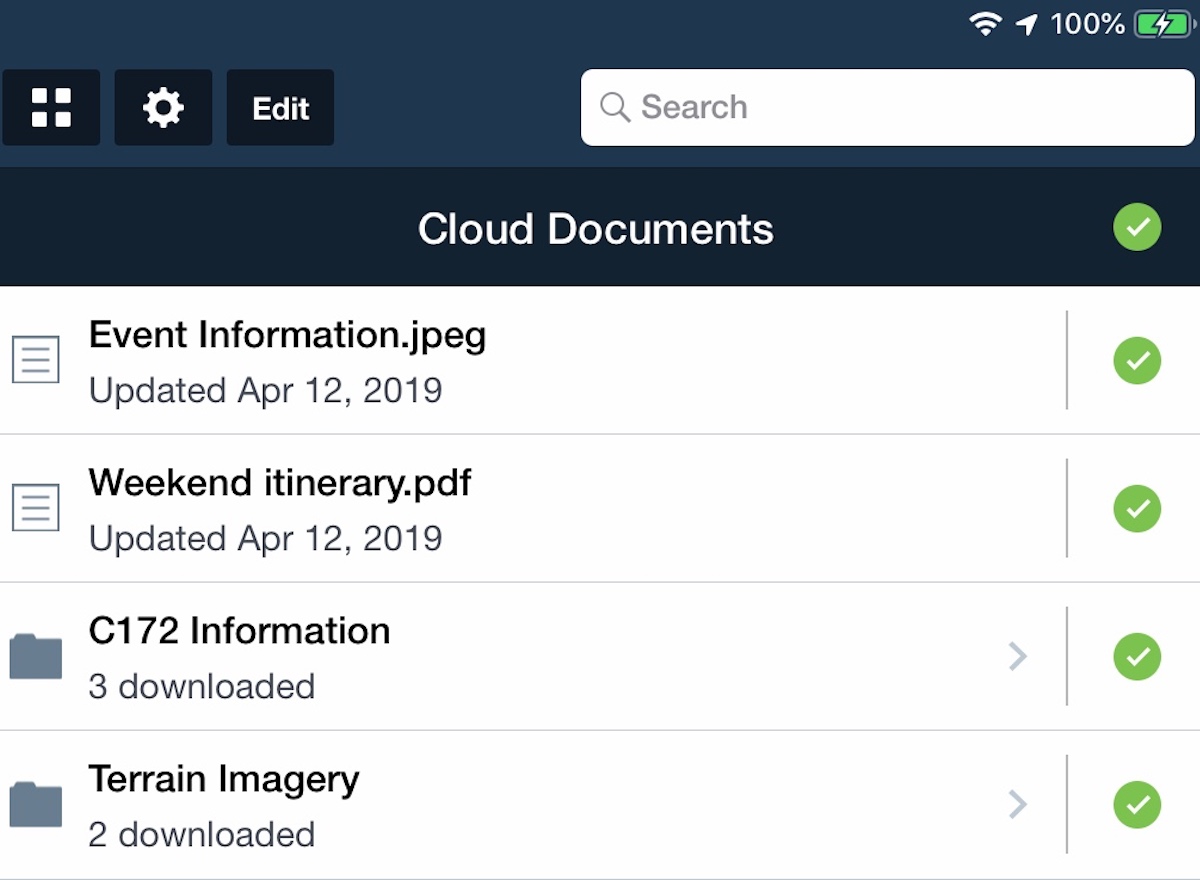1200x880 pixels.
Task: Toggle download checkmark for Terrain Imagery folder
Action: [x=1137, y=804]
